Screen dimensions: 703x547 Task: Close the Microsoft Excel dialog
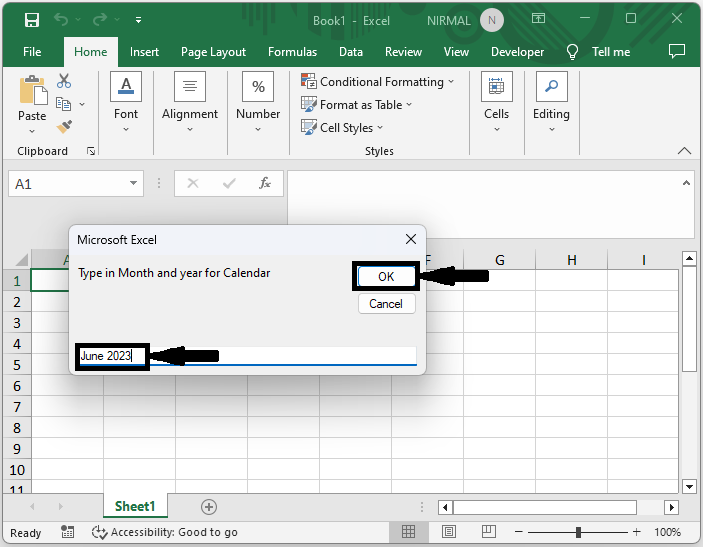pyautogui.click(x=411, y=239)
